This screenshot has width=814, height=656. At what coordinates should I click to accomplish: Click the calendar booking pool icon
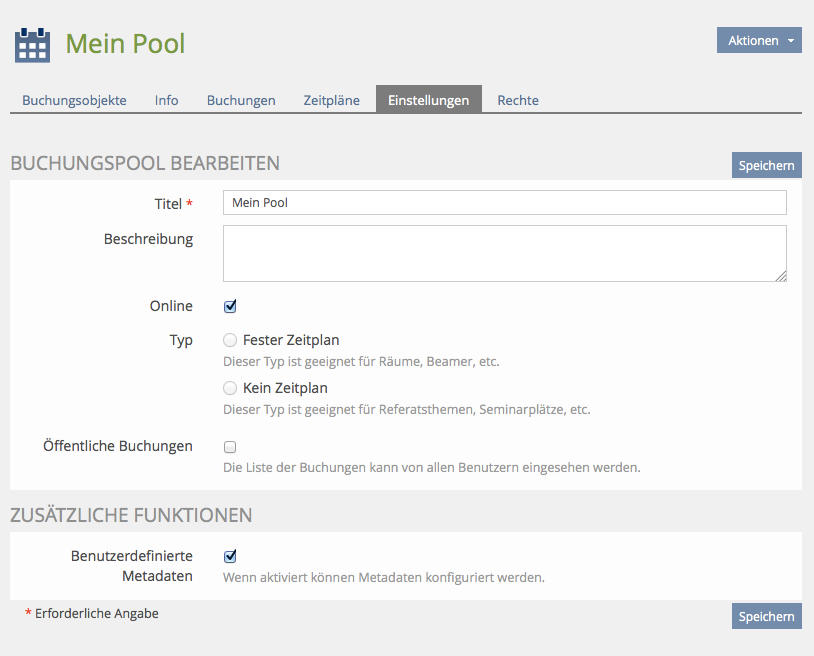point(32,45)
